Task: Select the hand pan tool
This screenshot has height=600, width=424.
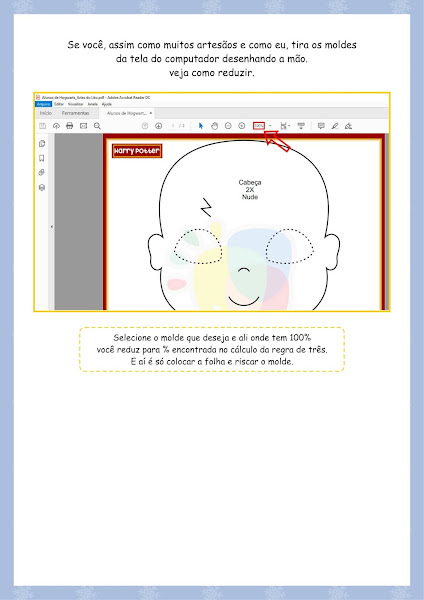Action: coord(214,126)
